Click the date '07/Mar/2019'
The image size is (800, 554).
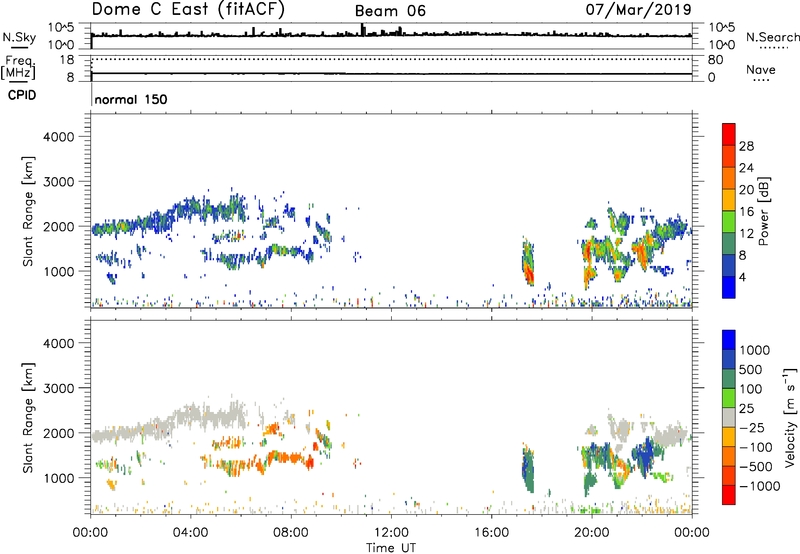638,9
